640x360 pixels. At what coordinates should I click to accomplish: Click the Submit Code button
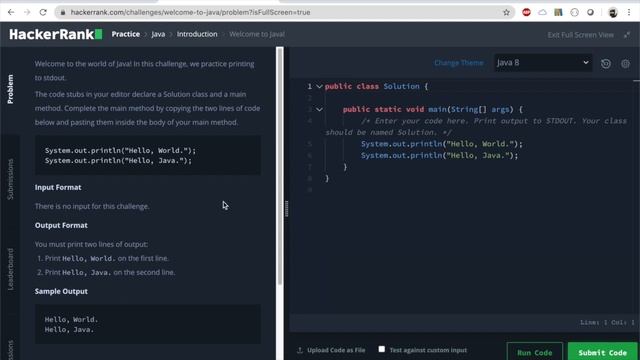click(602, 352)
